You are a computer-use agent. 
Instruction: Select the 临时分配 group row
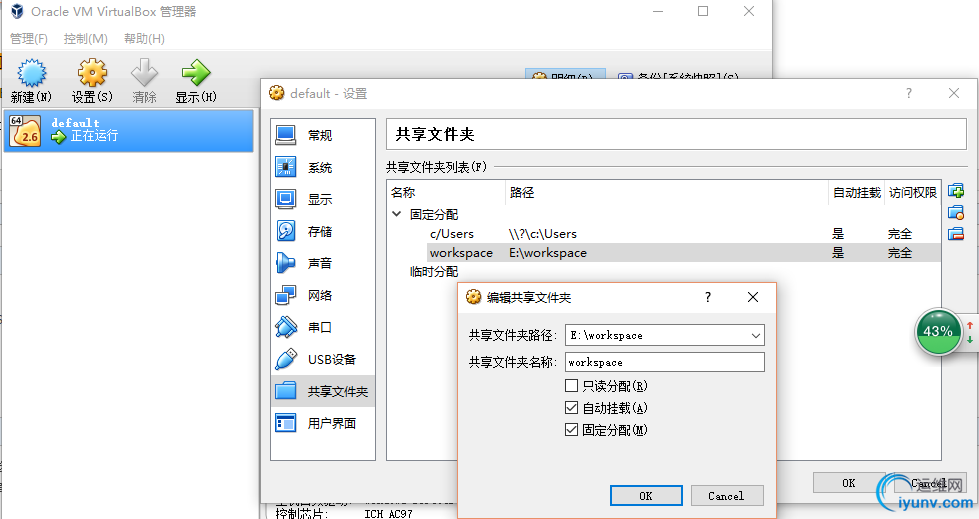click(434, 272)
